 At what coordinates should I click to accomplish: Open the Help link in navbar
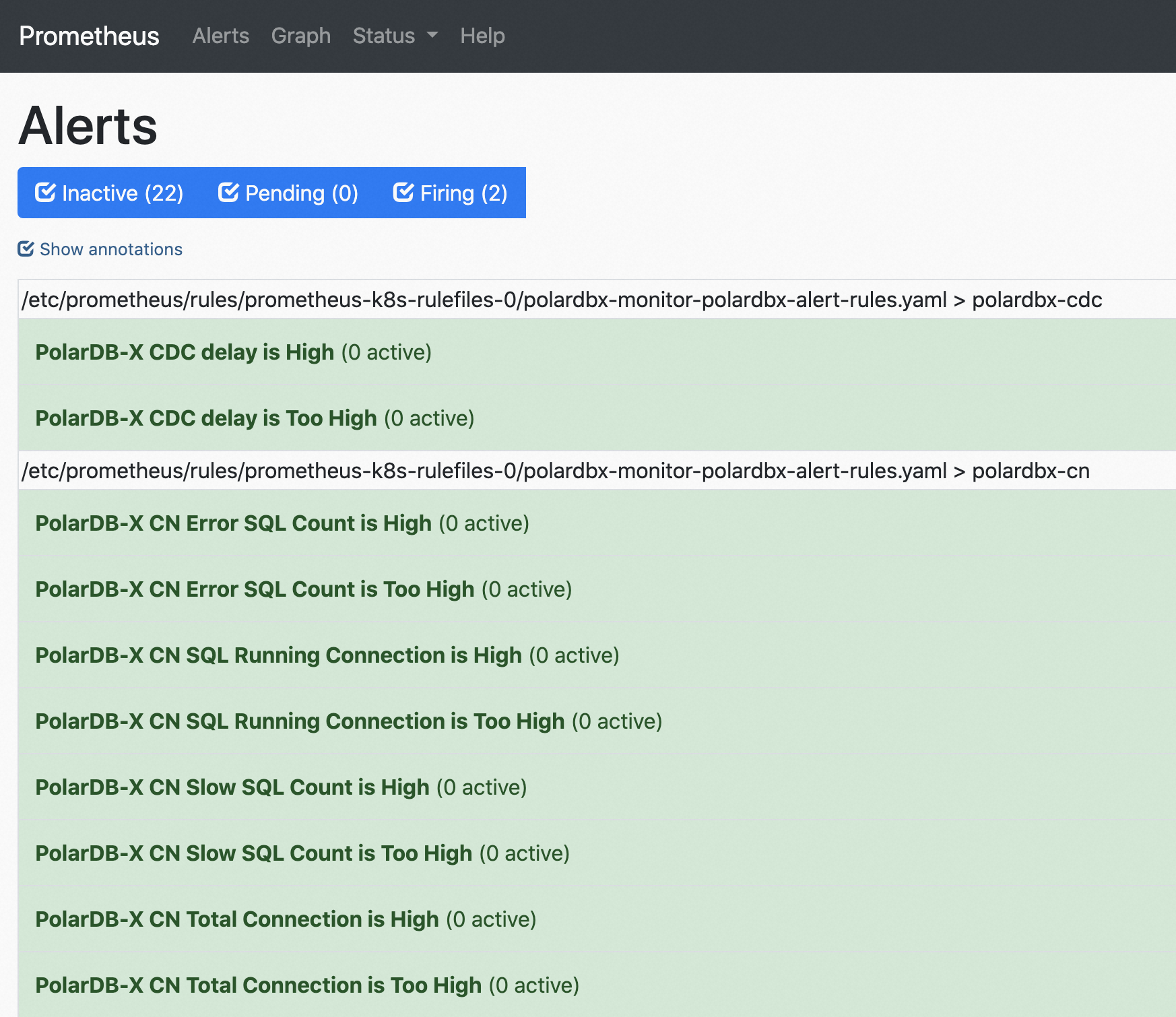(x=482, y=36)
